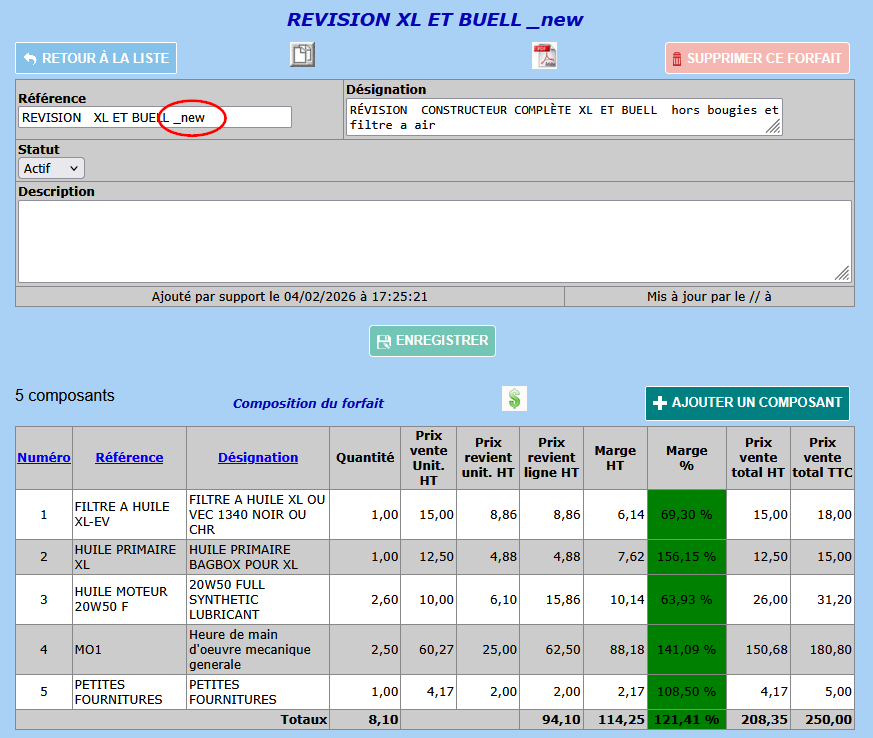Screen dimensions: 873x738
Task: Click the duplicate forfait copy icon
Action: click(x=302, y=55)
